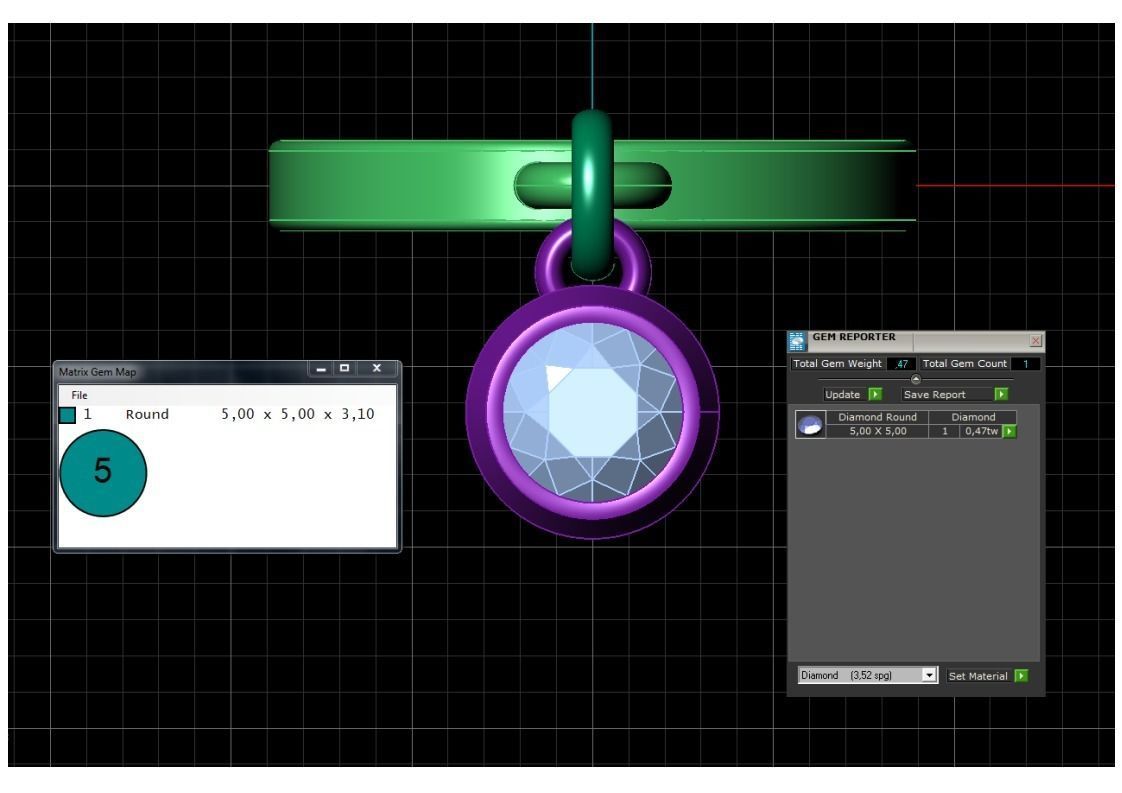Select the teal circle labeled 5
This screenshot has height=793, width=1122.
click(103, 473)
